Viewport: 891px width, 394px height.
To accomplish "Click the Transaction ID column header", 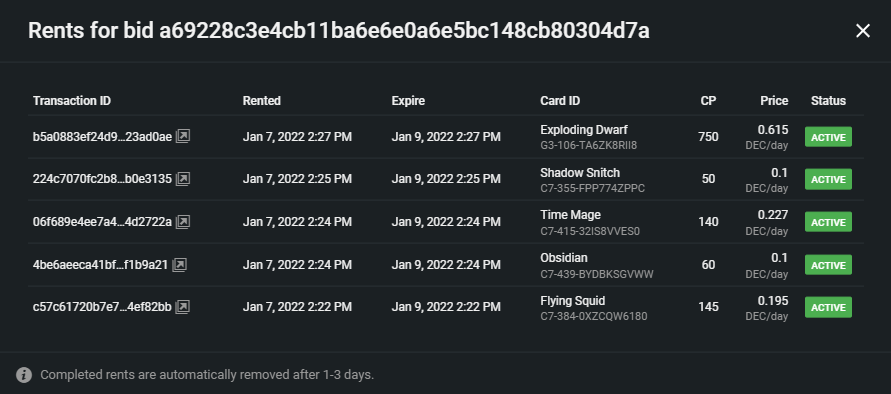I will (72, 101).
